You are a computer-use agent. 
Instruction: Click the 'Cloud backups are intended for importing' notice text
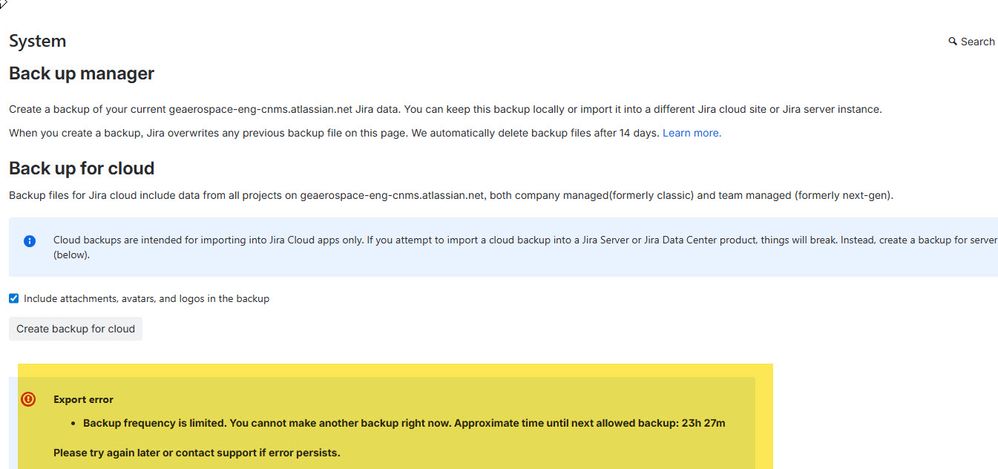[525, 248]
